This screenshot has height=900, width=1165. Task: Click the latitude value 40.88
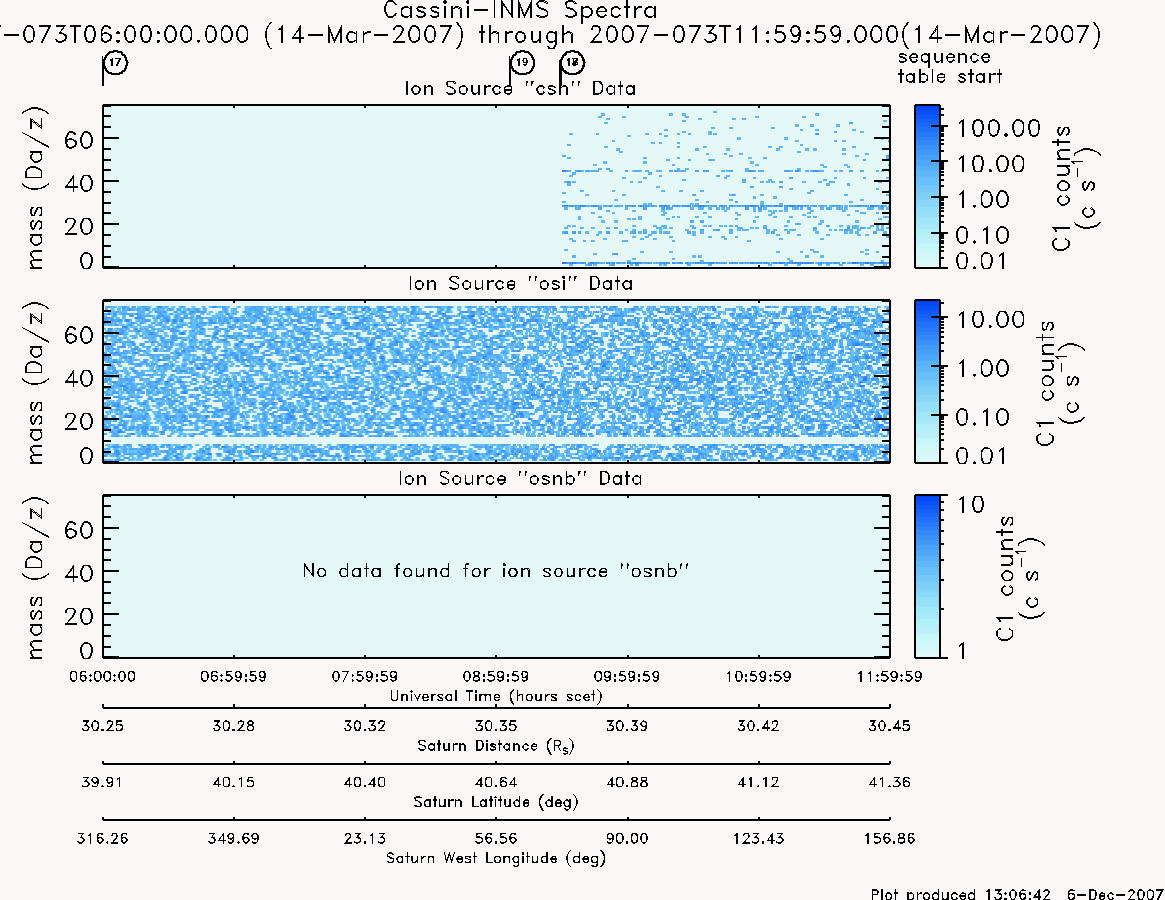pyautogui.click(x=626, y=782)
